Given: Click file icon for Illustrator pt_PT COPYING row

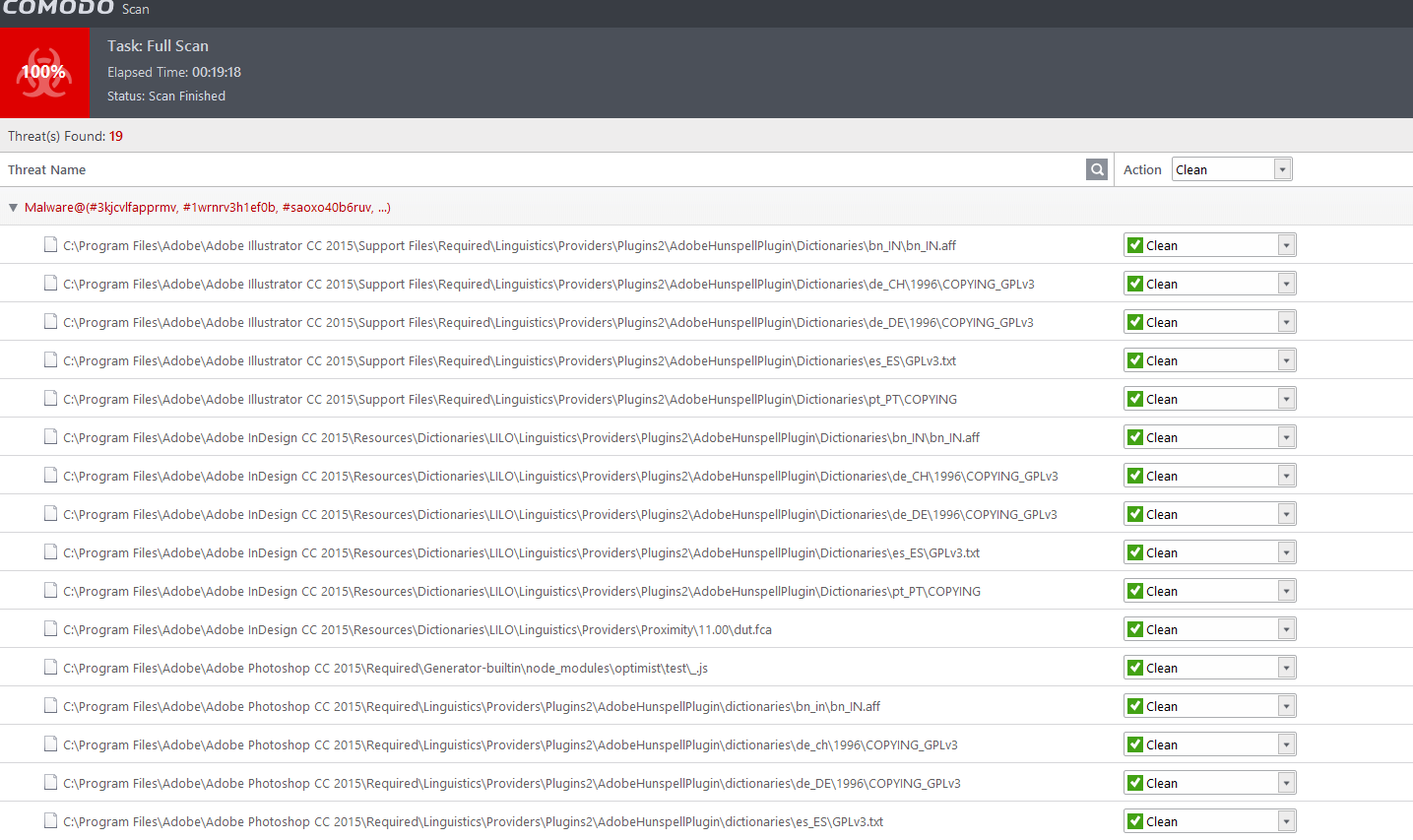Looking at the screenshot, I should (x=50, y=399).
